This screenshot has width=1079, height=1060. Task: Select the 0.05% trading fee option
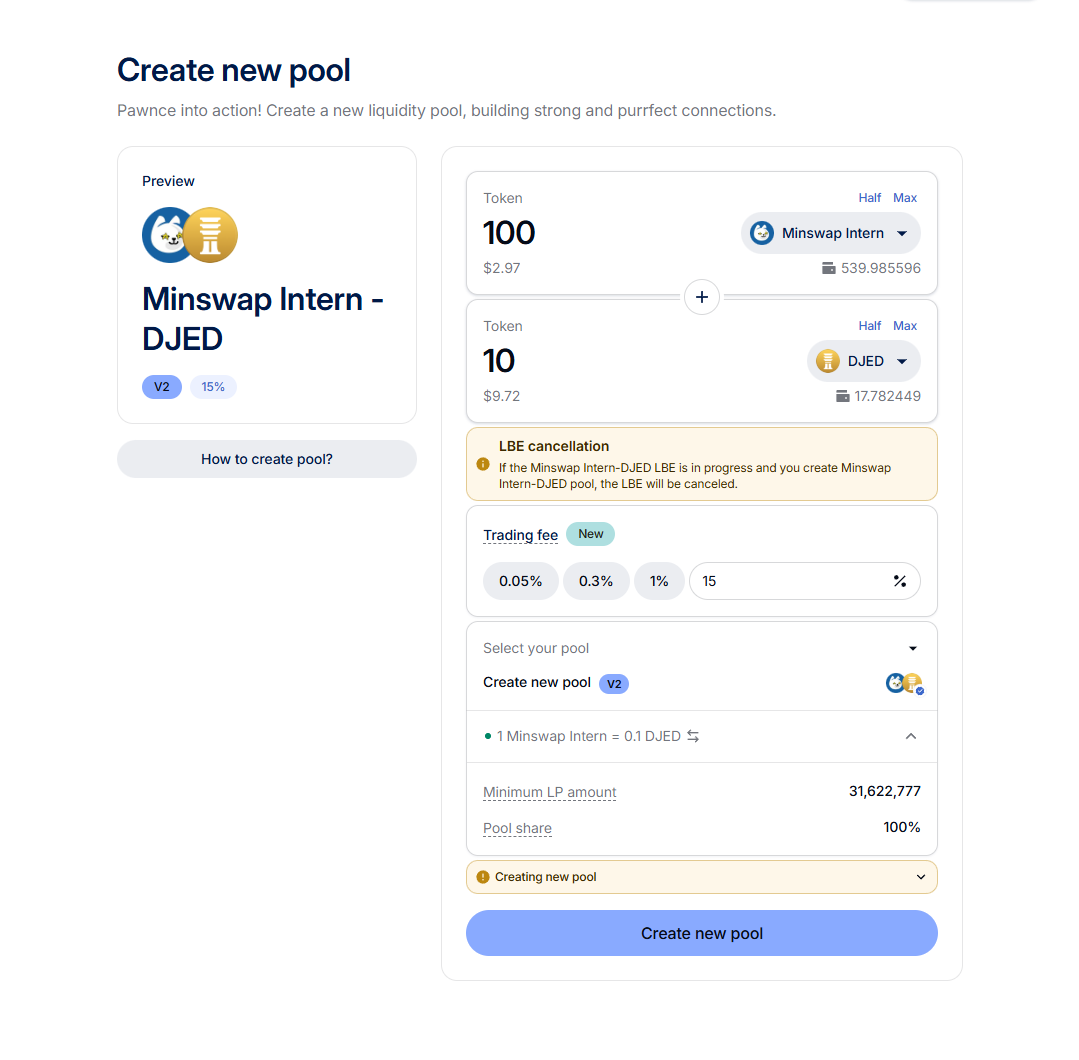pos(520,581)
